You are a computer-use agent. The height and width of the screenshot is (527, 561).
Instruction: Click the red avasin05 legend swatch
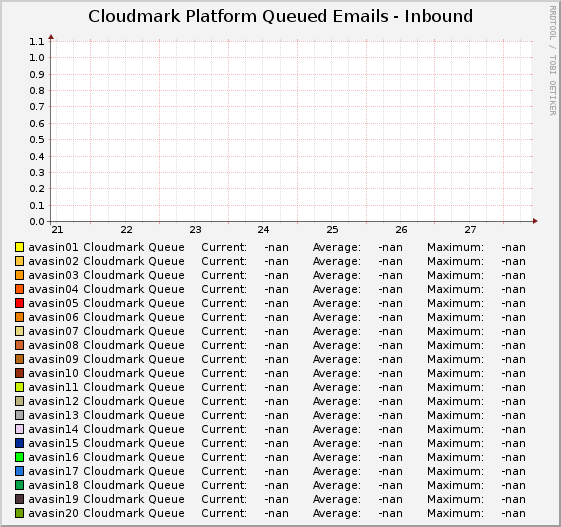coord(19,303)
